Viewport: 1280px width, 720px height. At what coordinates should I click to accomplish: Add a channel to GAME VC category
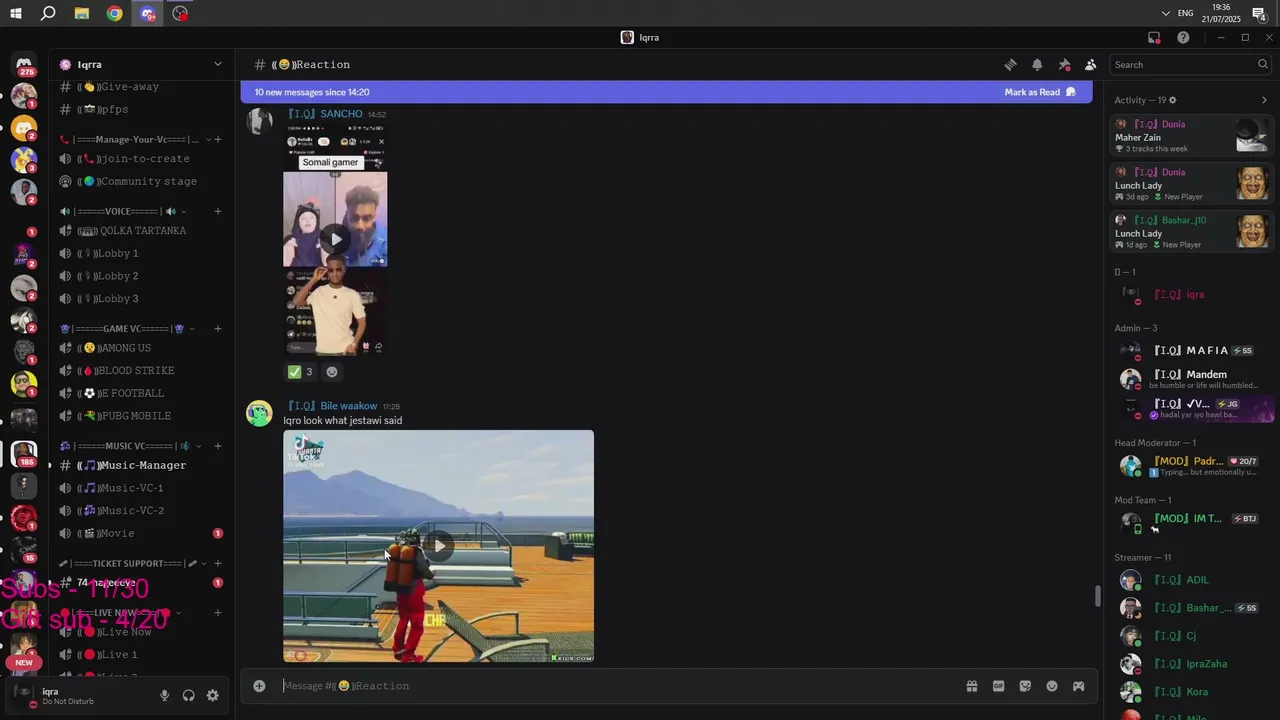(217, 329)
